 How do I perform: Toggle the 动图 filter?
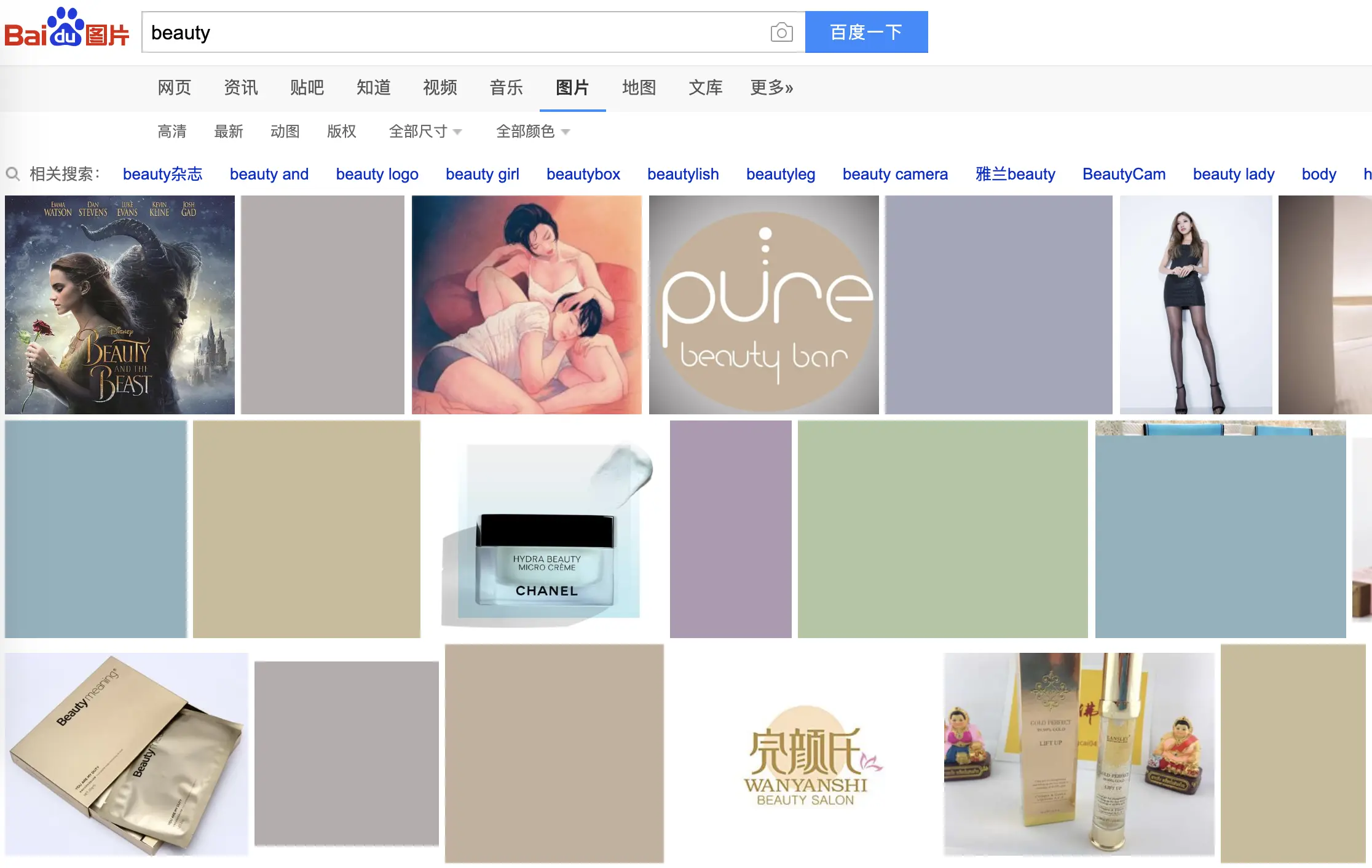coord(285,132)
